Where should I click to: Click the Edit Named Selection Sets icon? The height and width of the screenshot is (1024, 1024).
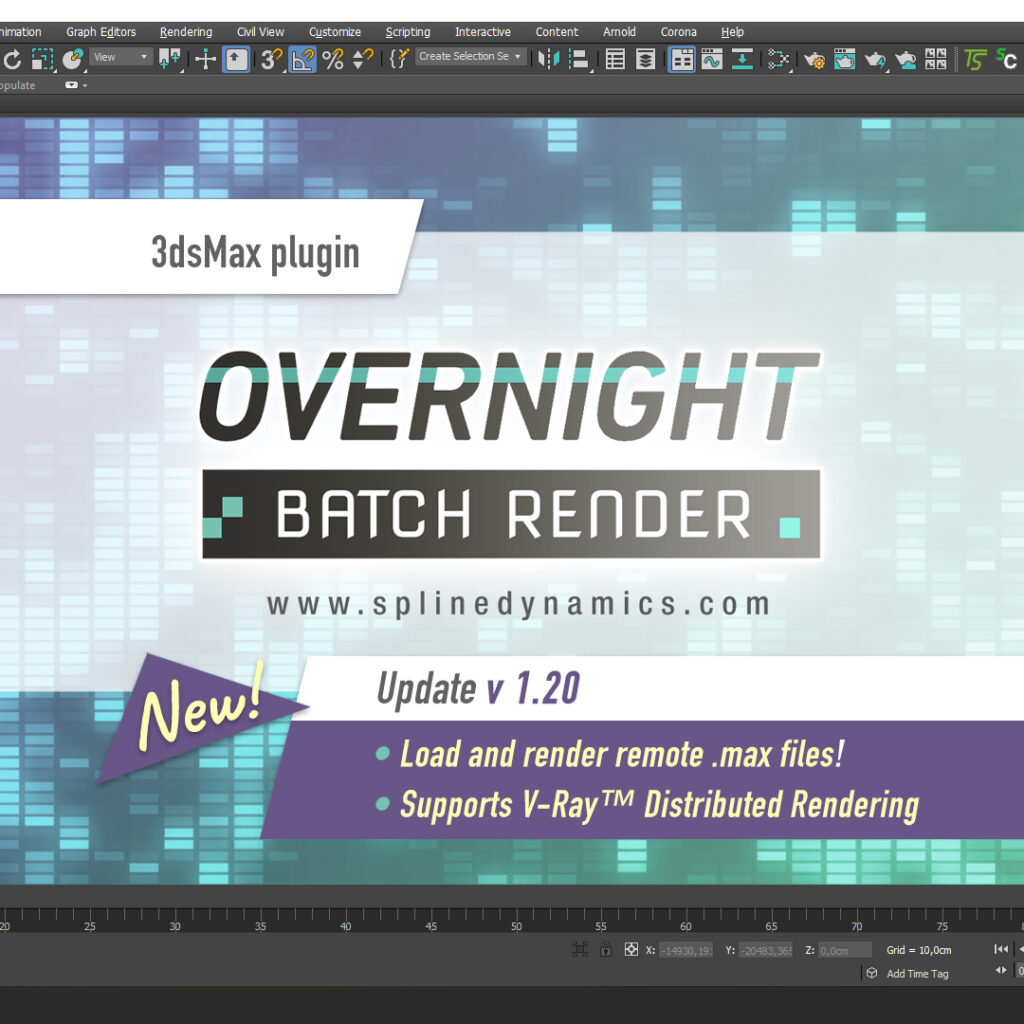point(399,59)
